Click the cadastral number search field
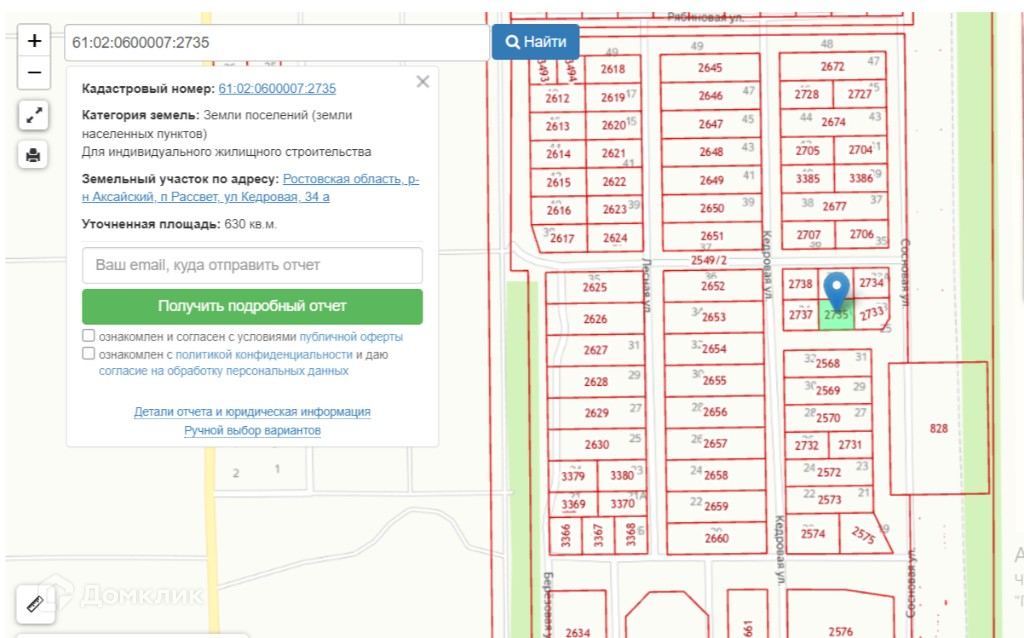The height and width of the screenshot is (638, 1024). (276, 43)
